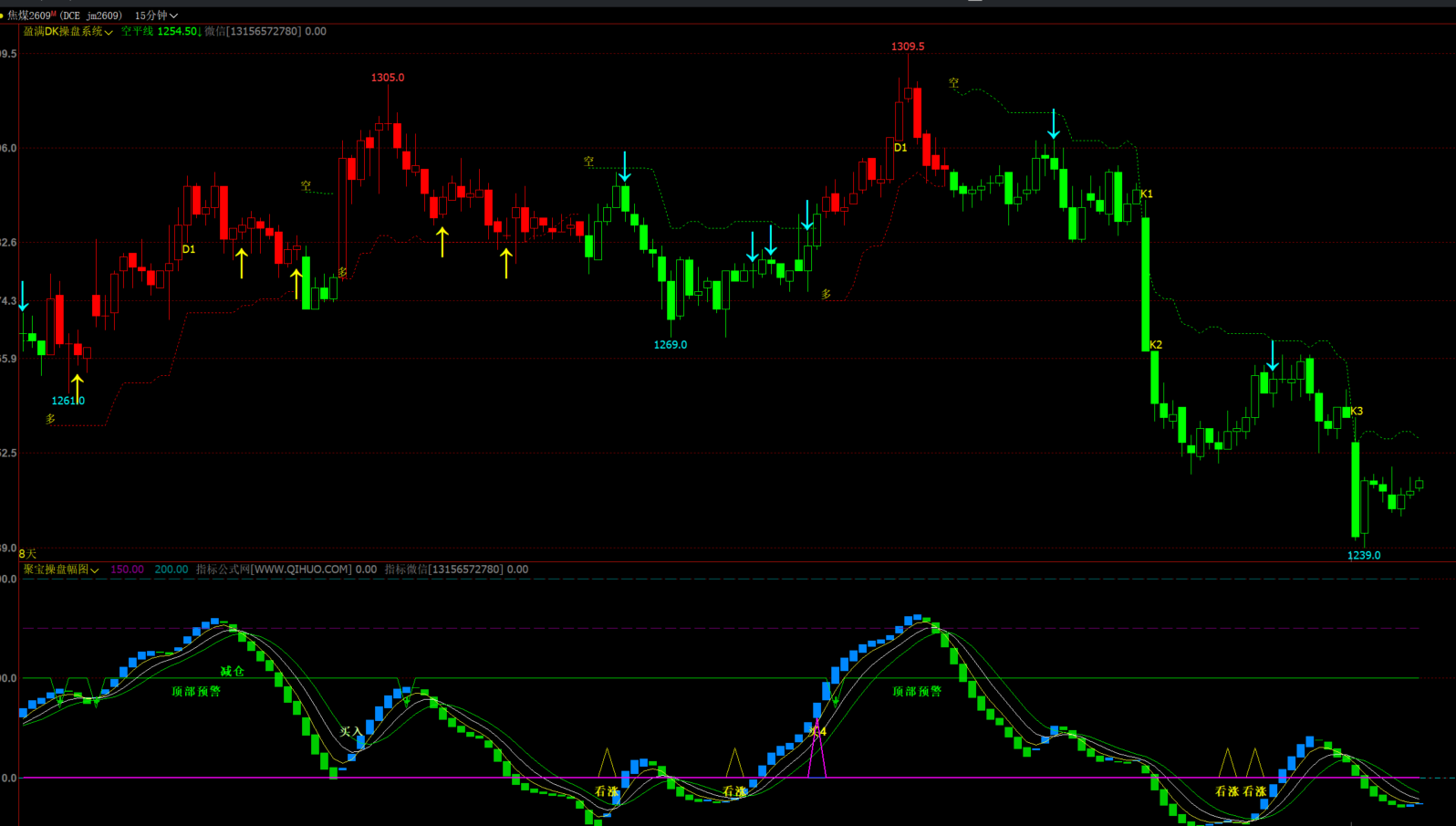Click the 1305.0 high price label
The image size is (1456, 826).
(x=388, y=78)
